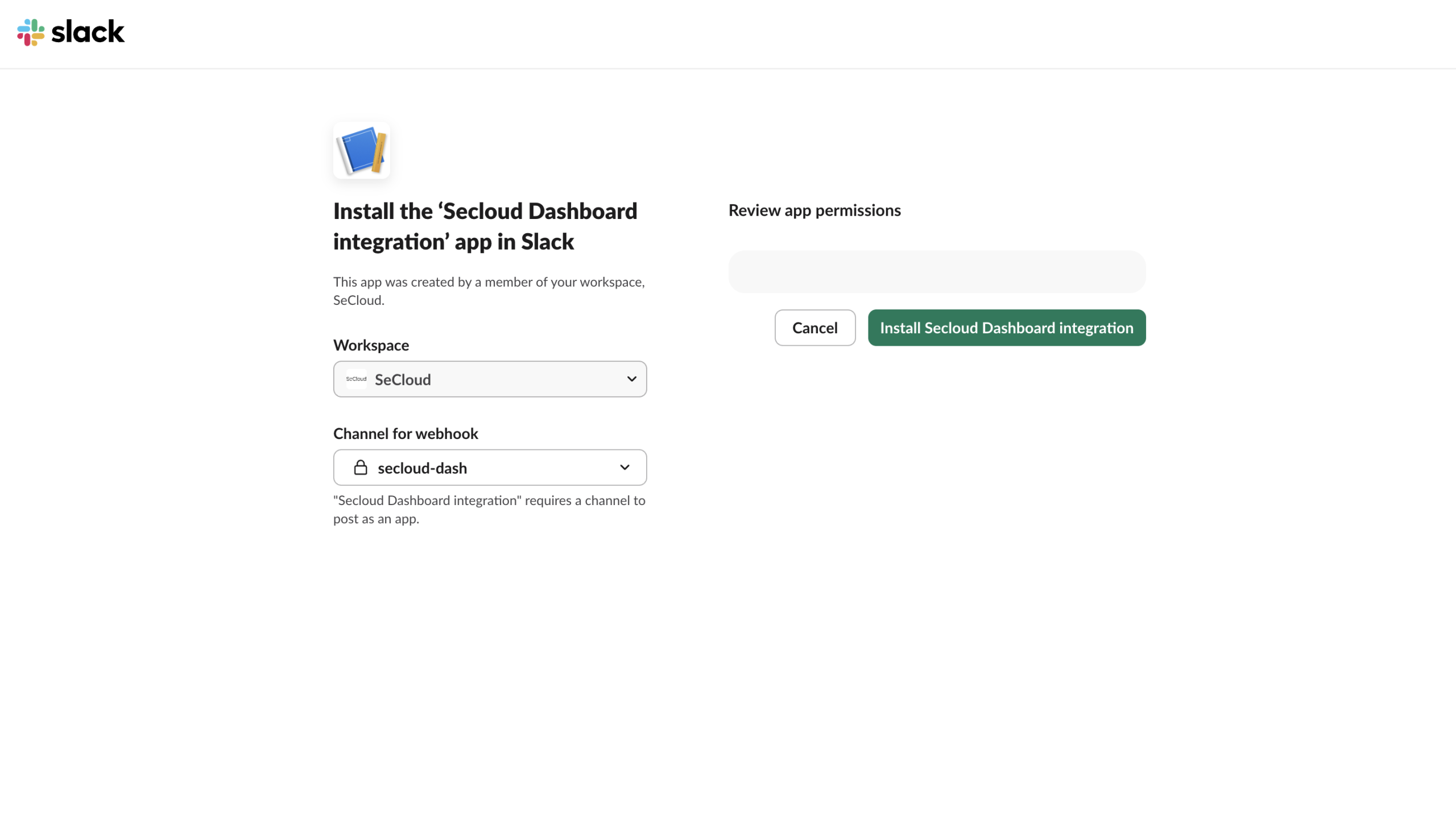Image resolution: width=1456 pixels, height=815 pixels.
Task: Click the Slack wordmark in header
Action: 88,32
